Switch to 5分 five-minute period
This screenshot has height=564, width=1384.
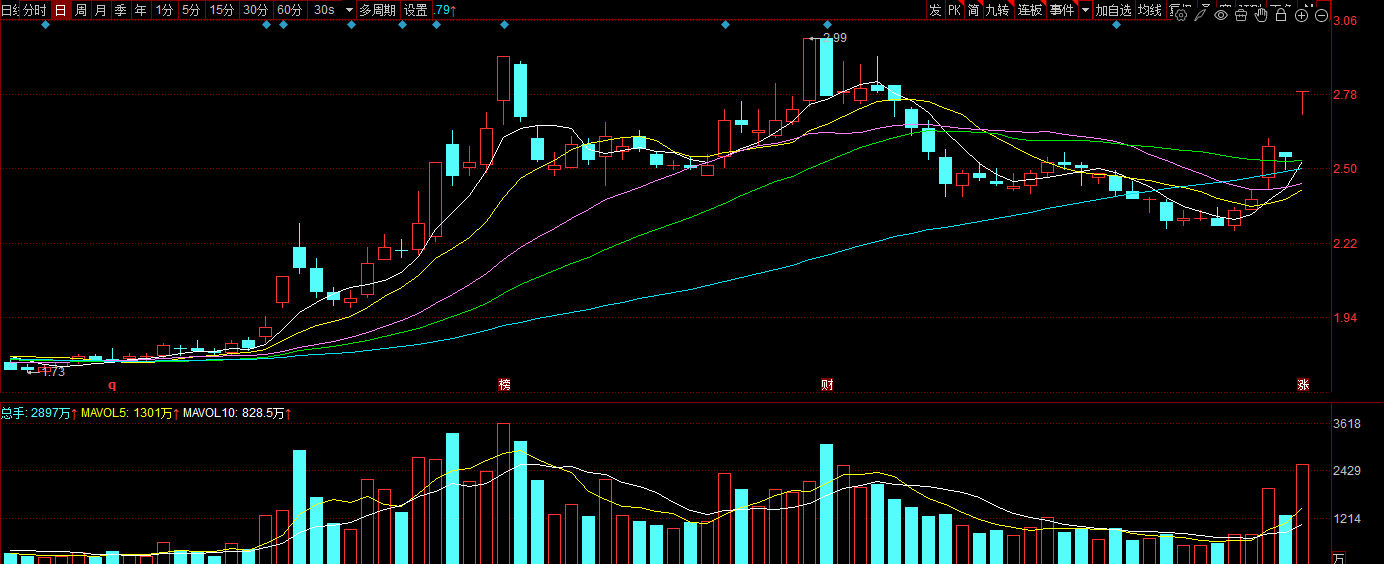(191, 10)
